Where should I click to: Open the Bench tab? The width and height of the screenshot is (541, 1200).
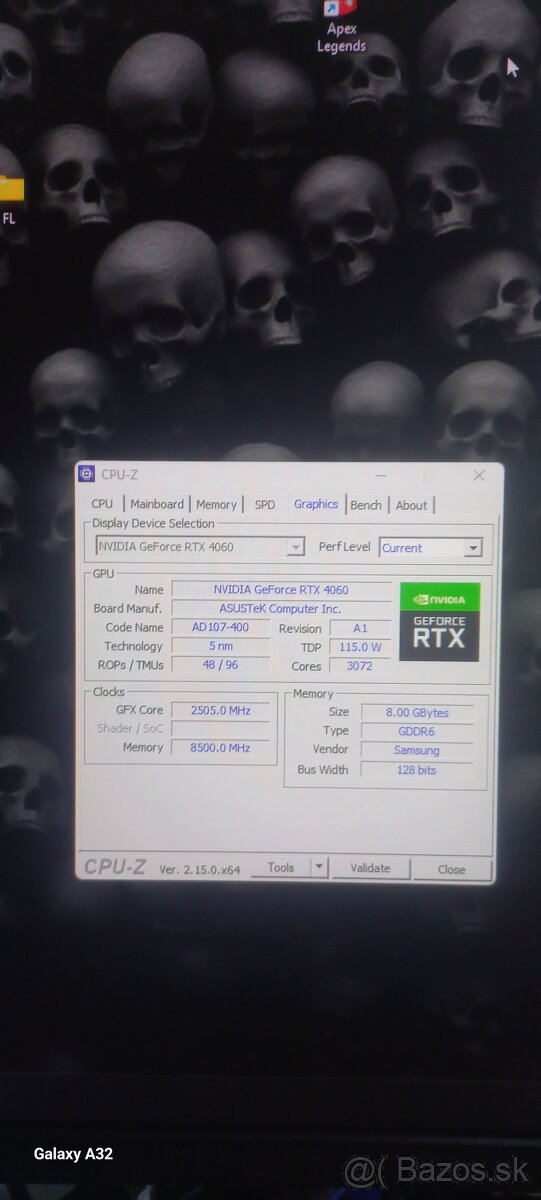(x=366, y=505)
